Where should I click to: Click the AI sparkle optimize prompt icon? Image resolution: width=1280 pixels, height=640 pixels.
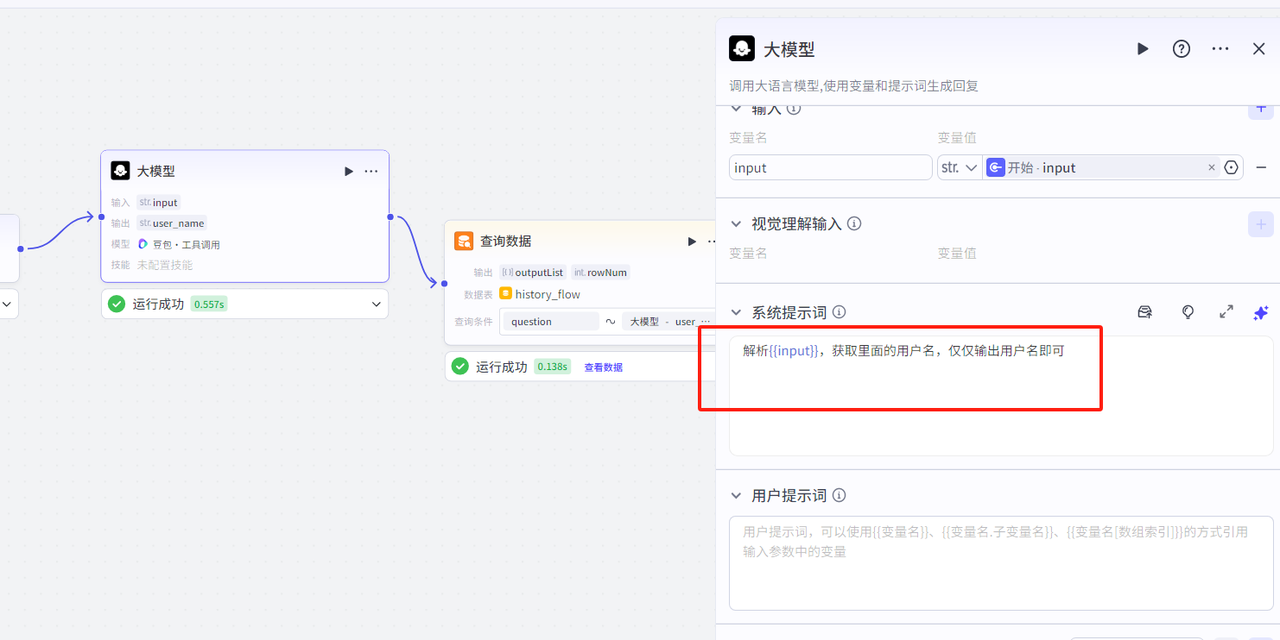1260,312
